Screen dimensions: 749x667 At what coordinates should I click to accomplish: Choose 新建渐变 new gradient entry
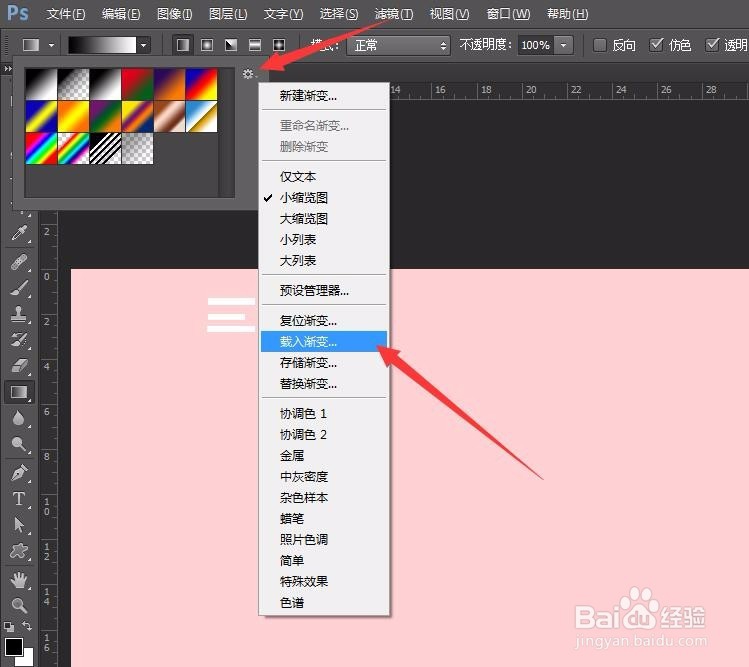click(324, 96)
